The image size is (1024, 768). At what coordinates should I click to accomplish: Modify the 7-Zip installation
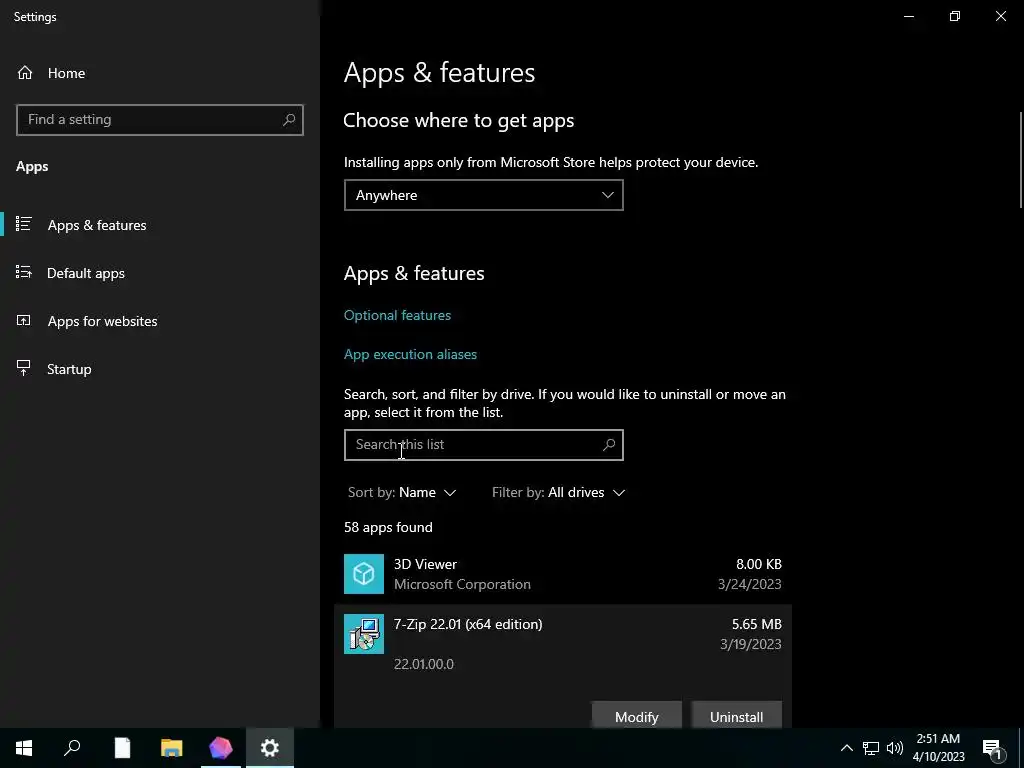point(637,716)
